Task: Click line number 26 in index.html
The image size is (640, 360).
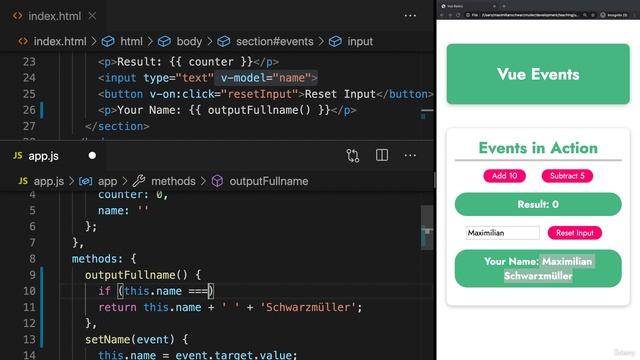Action: click(x=29, y=110)
